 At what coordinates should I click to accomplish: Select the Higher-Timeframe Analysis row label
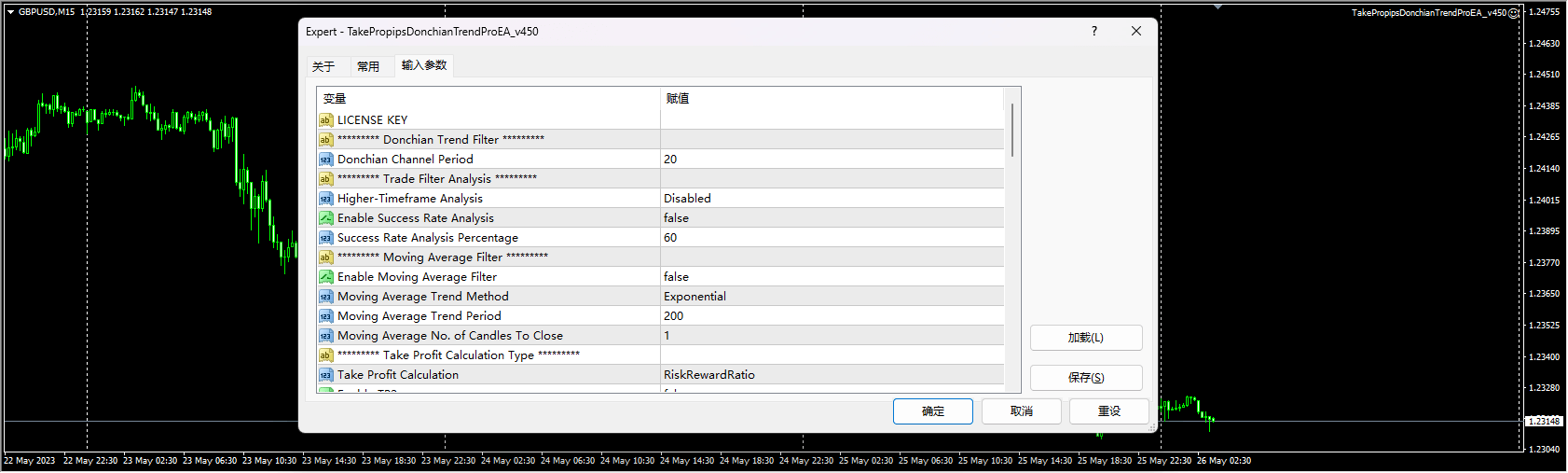(x=410, y=198)
